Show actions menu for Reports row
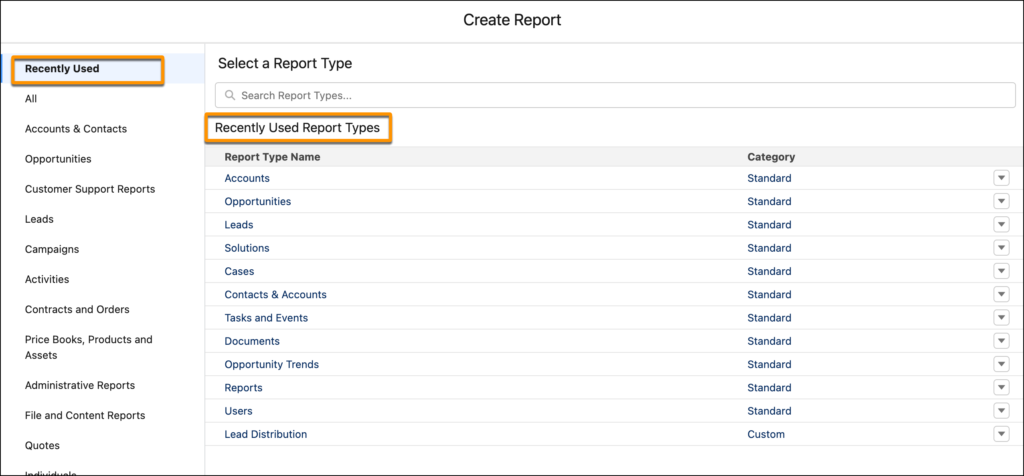 point(1001,388)
